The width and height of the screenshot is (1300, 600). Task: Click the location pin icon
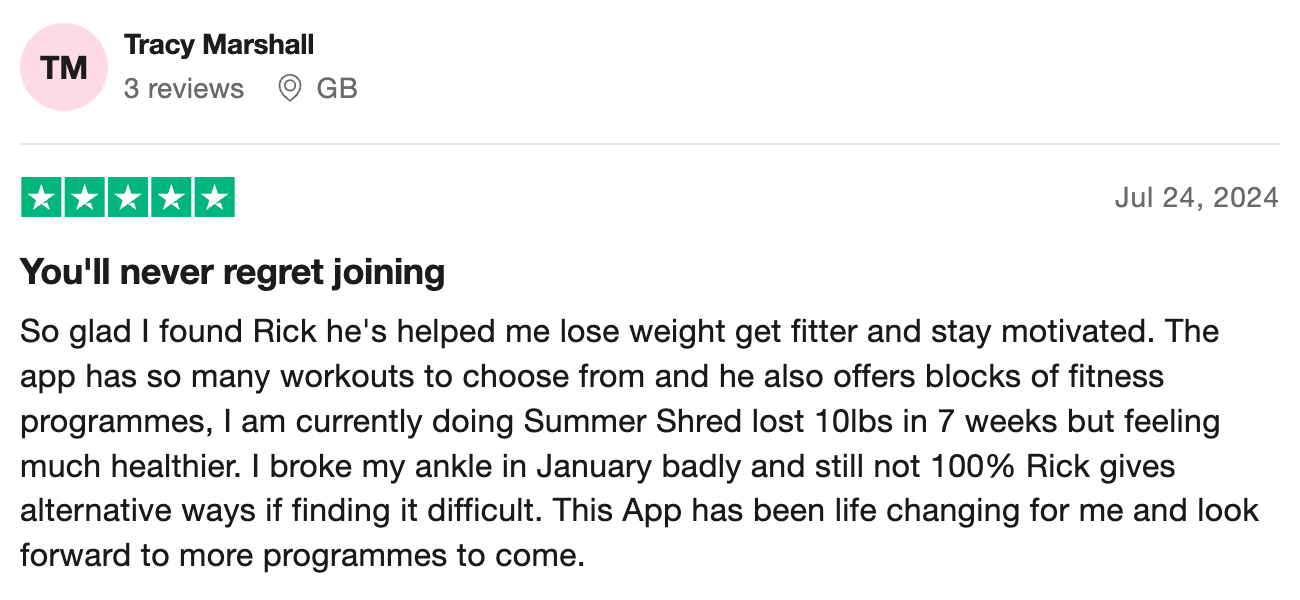point(290,89)
